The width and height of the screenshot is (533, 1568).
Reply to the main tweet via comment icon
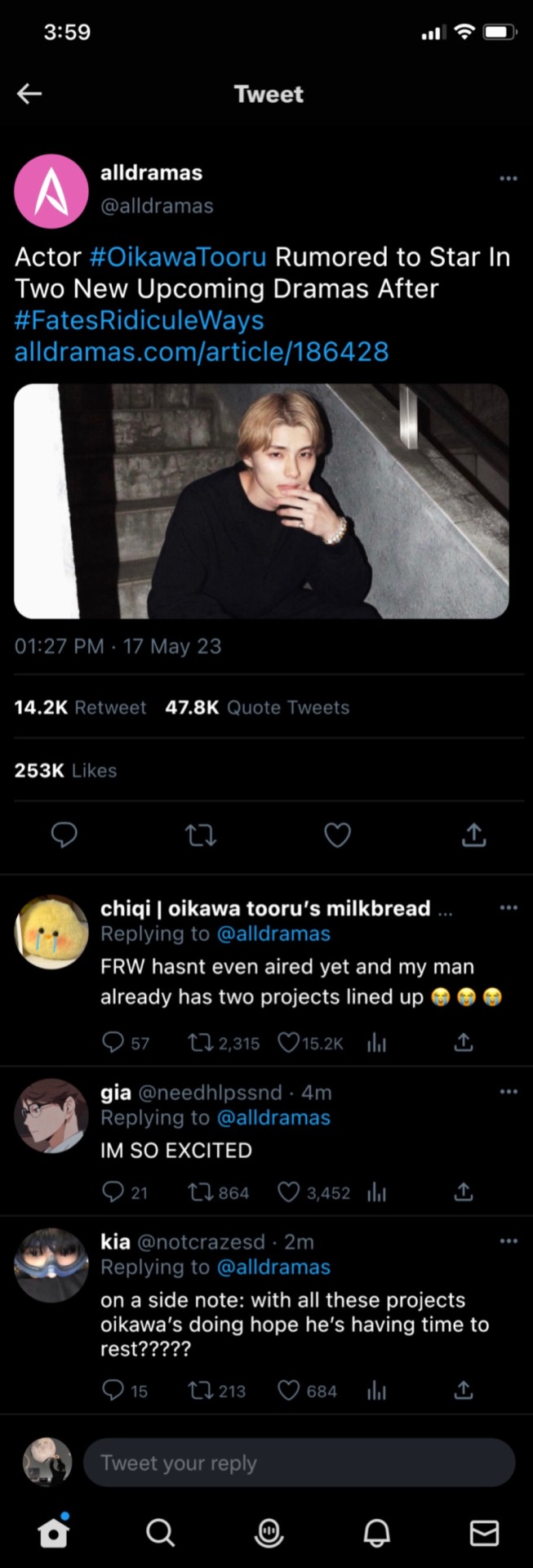tap(64, 835)
